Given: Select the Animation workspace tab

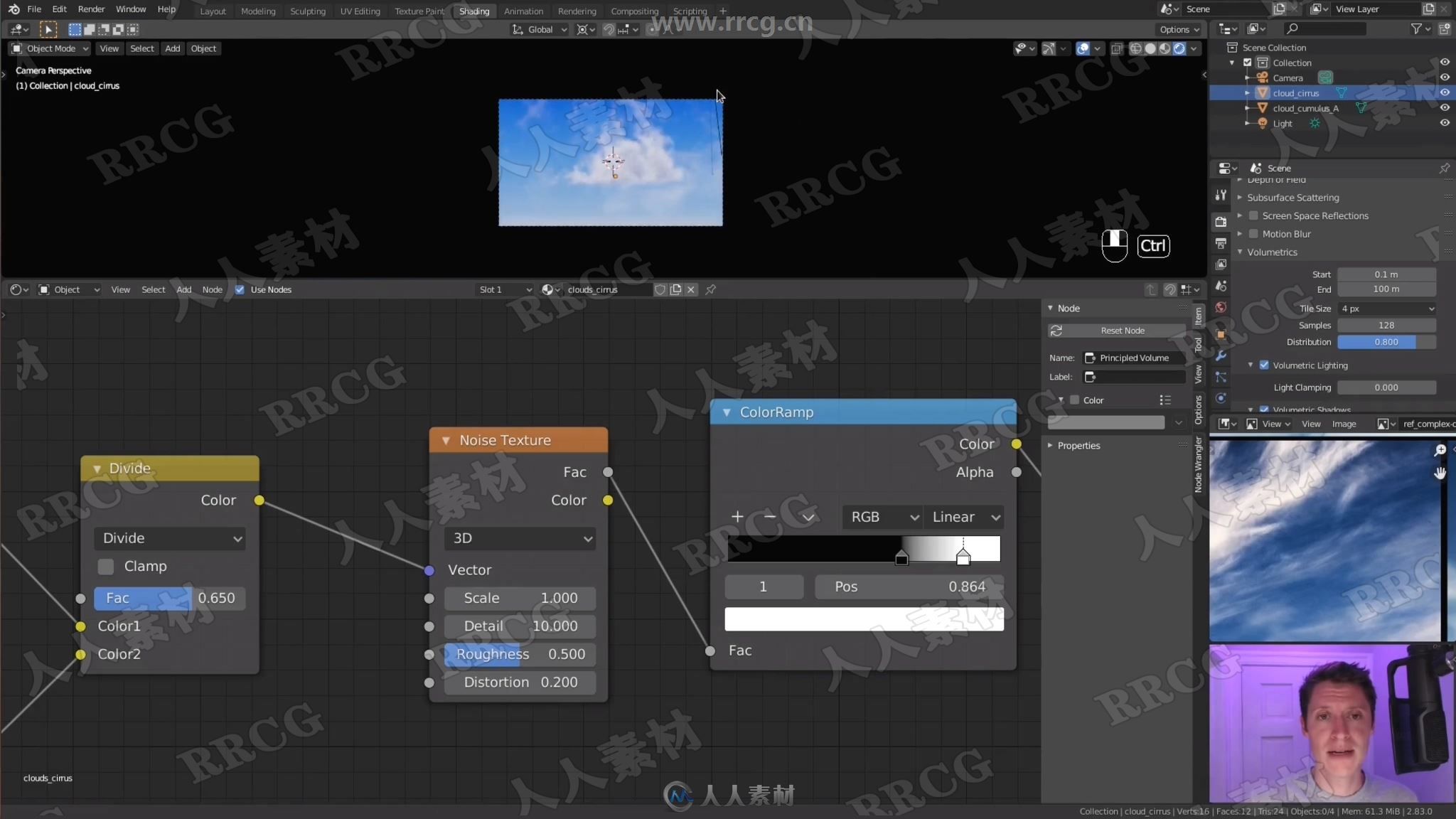Looking at the screenshot, I should coord(523,10).
